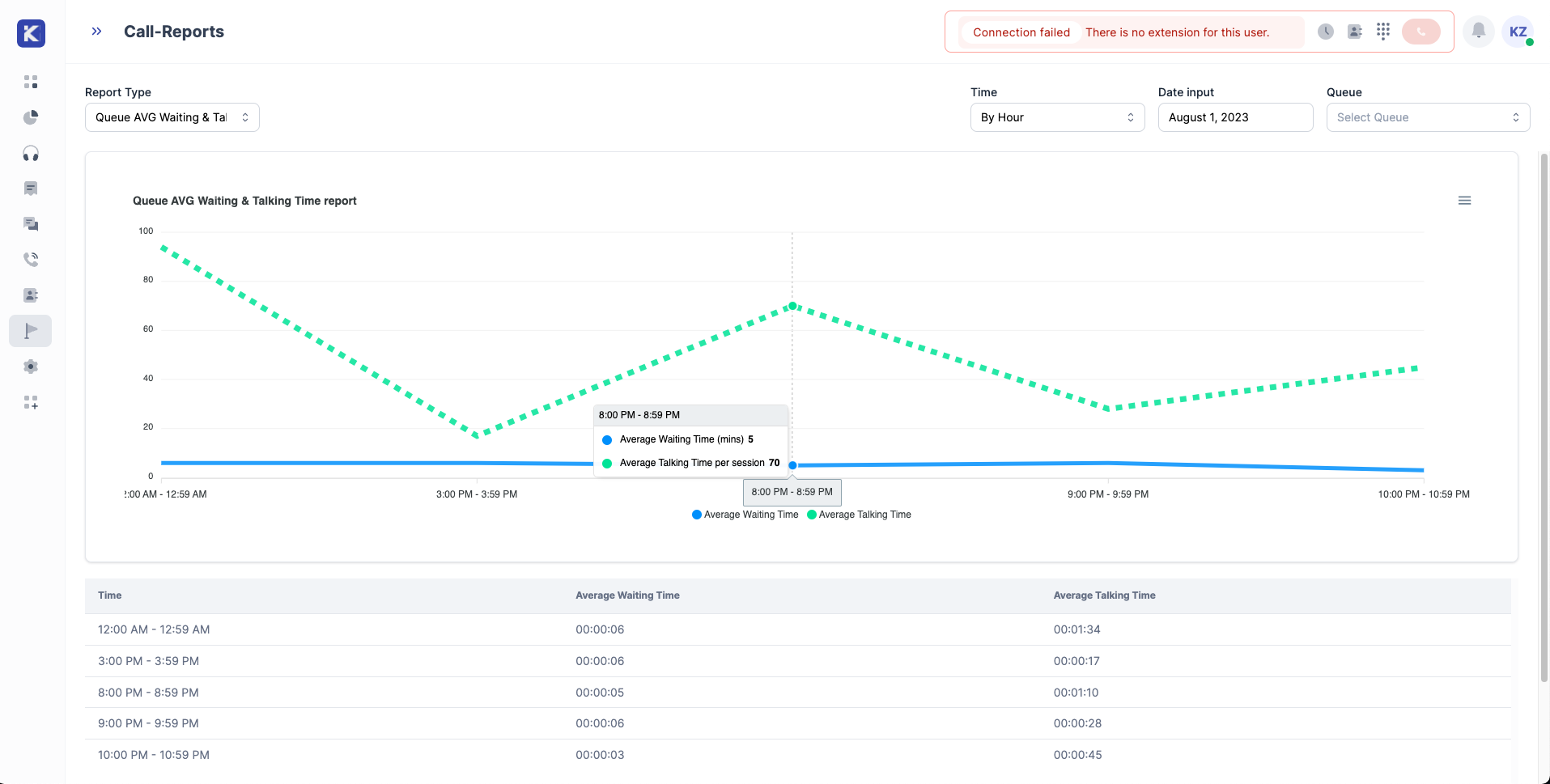
Task: Open the phone calls sidebar icon
Action: point(31,260)
